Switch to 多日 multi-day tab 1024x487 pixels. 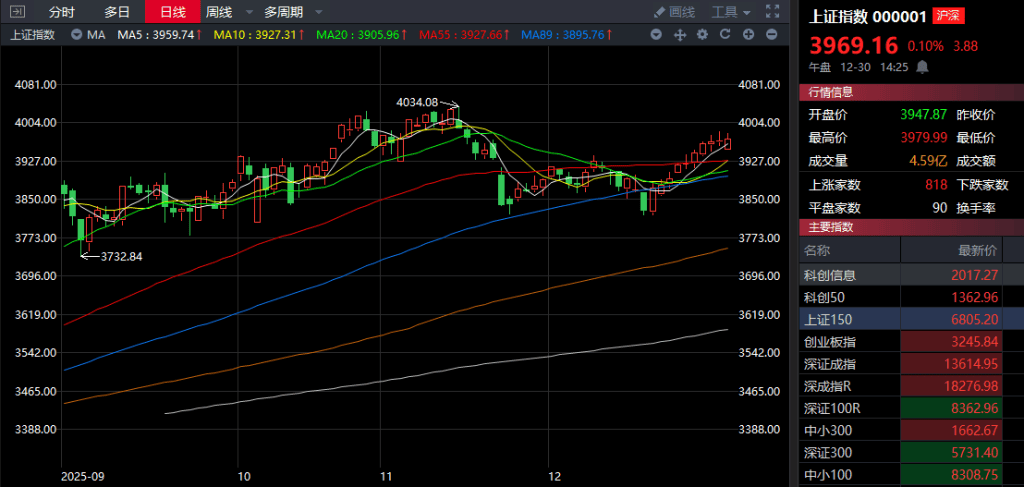click(x=117, y=12)
